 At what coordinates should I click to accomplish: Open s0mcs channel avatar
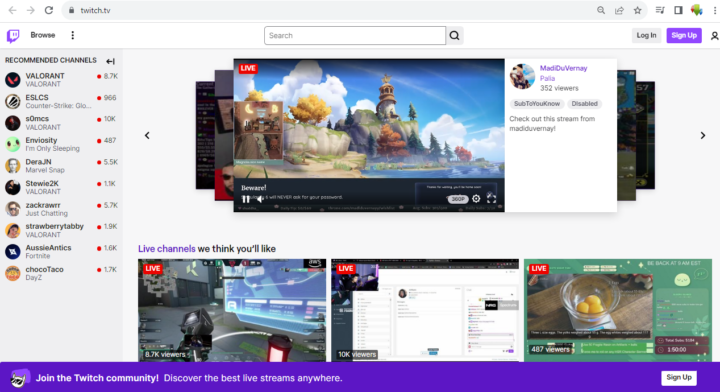point(13,123)
